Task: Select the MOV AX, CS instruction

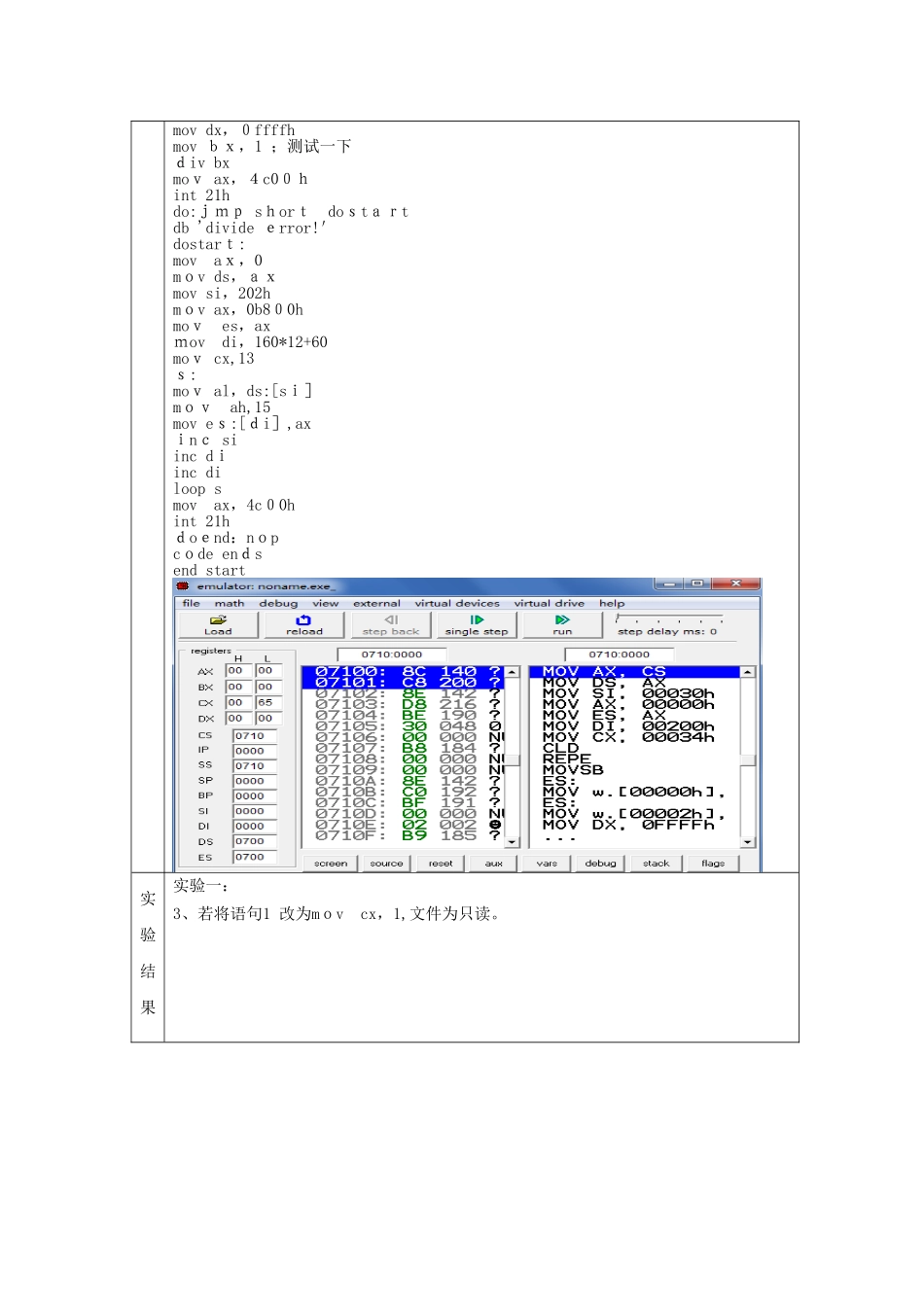Action: coord(634,672)
